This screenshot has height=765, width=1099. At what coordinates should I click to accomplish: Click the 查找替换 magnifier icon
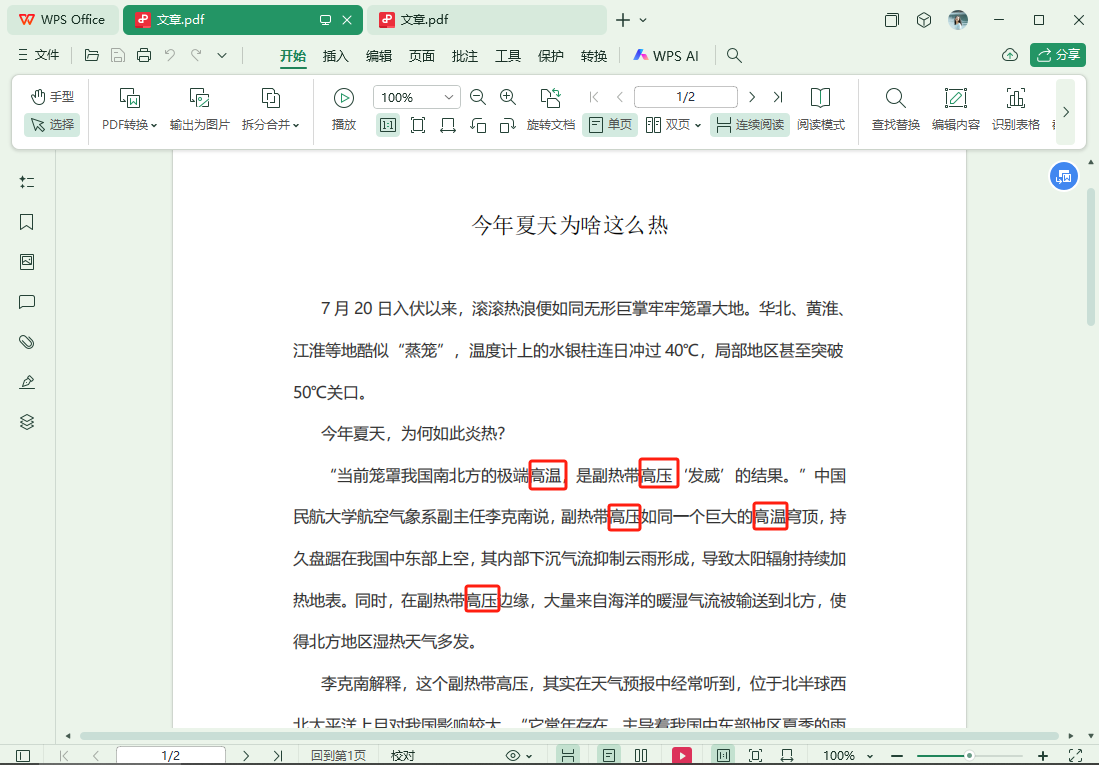pyautogui.click(x=895, y=98)
